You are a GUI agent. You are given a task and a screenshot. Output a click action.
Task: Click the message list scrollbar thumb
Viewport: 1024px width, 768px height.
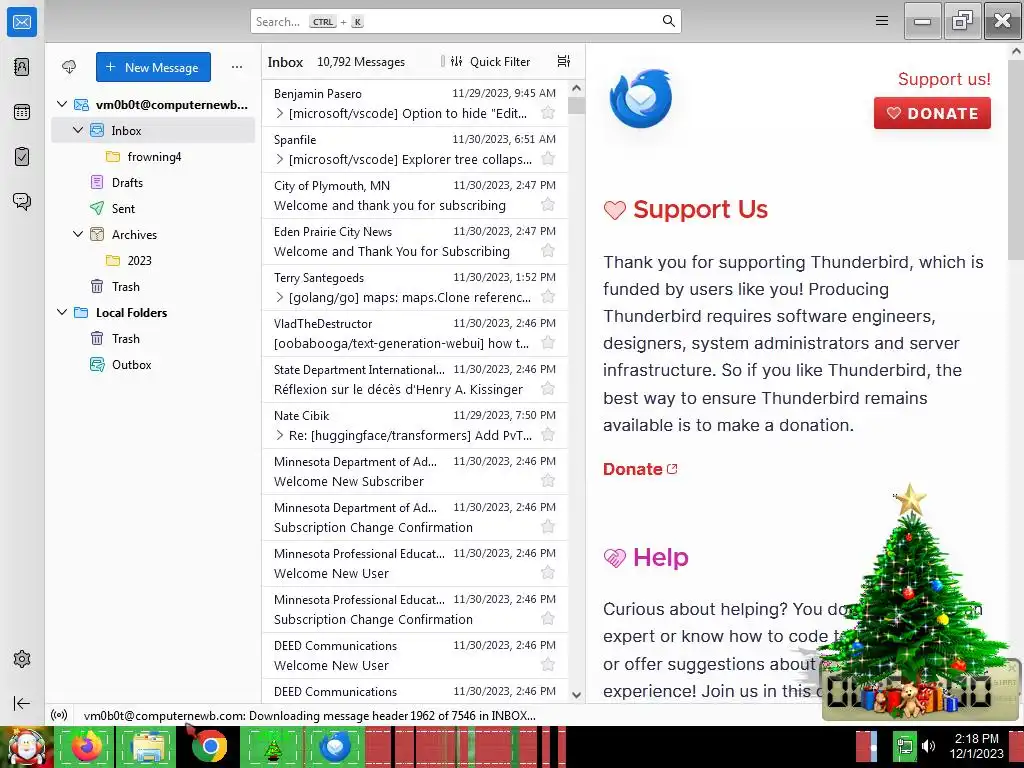point(576,105)
